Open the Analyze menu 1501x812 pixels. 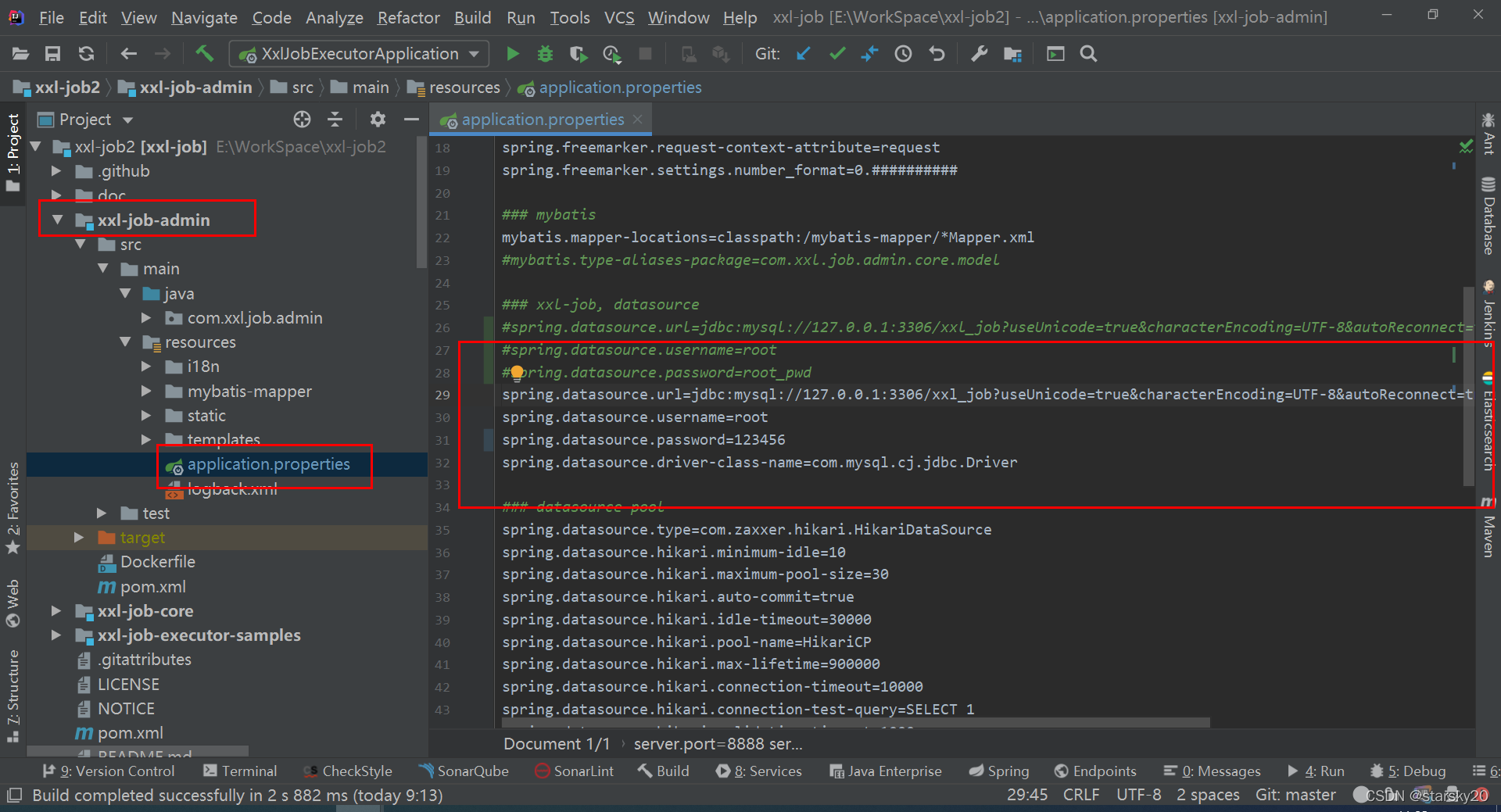[x=334, y=17]
